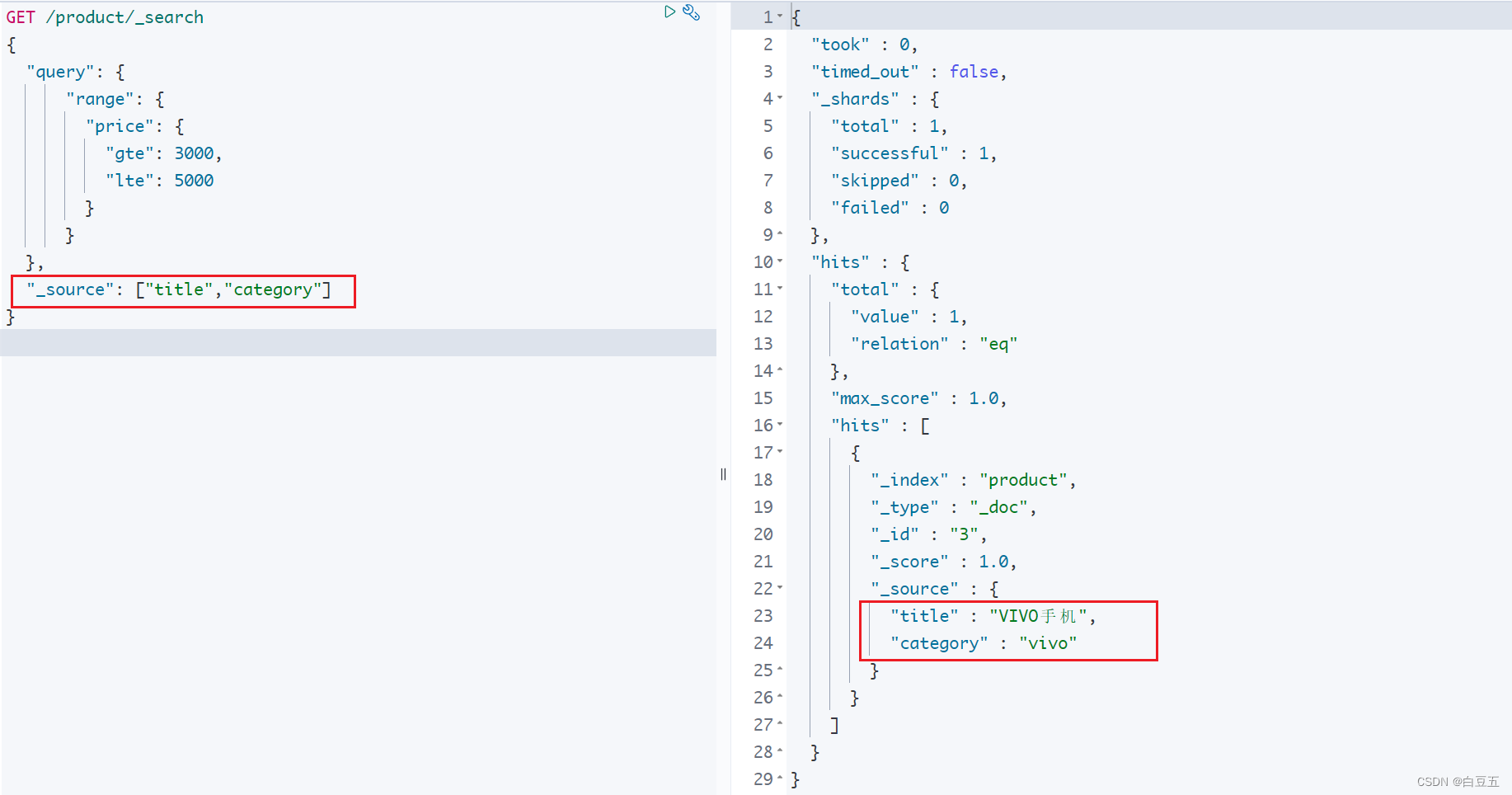1512x795 pixels.
Task: Toggle fold arrow at line 25
Action: (780, 669)
